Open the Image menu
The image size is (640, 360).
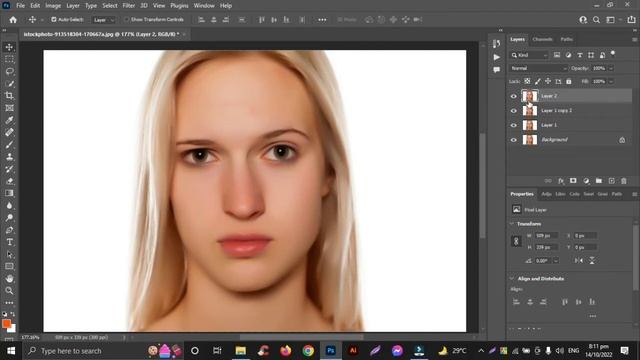pos(53,6)
